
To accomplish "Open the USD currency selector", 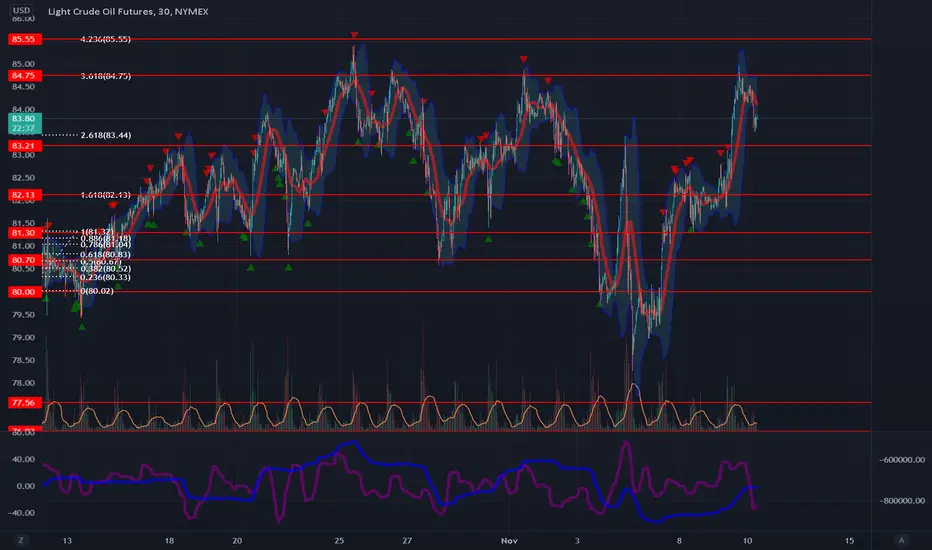I will tap(21, 10).
